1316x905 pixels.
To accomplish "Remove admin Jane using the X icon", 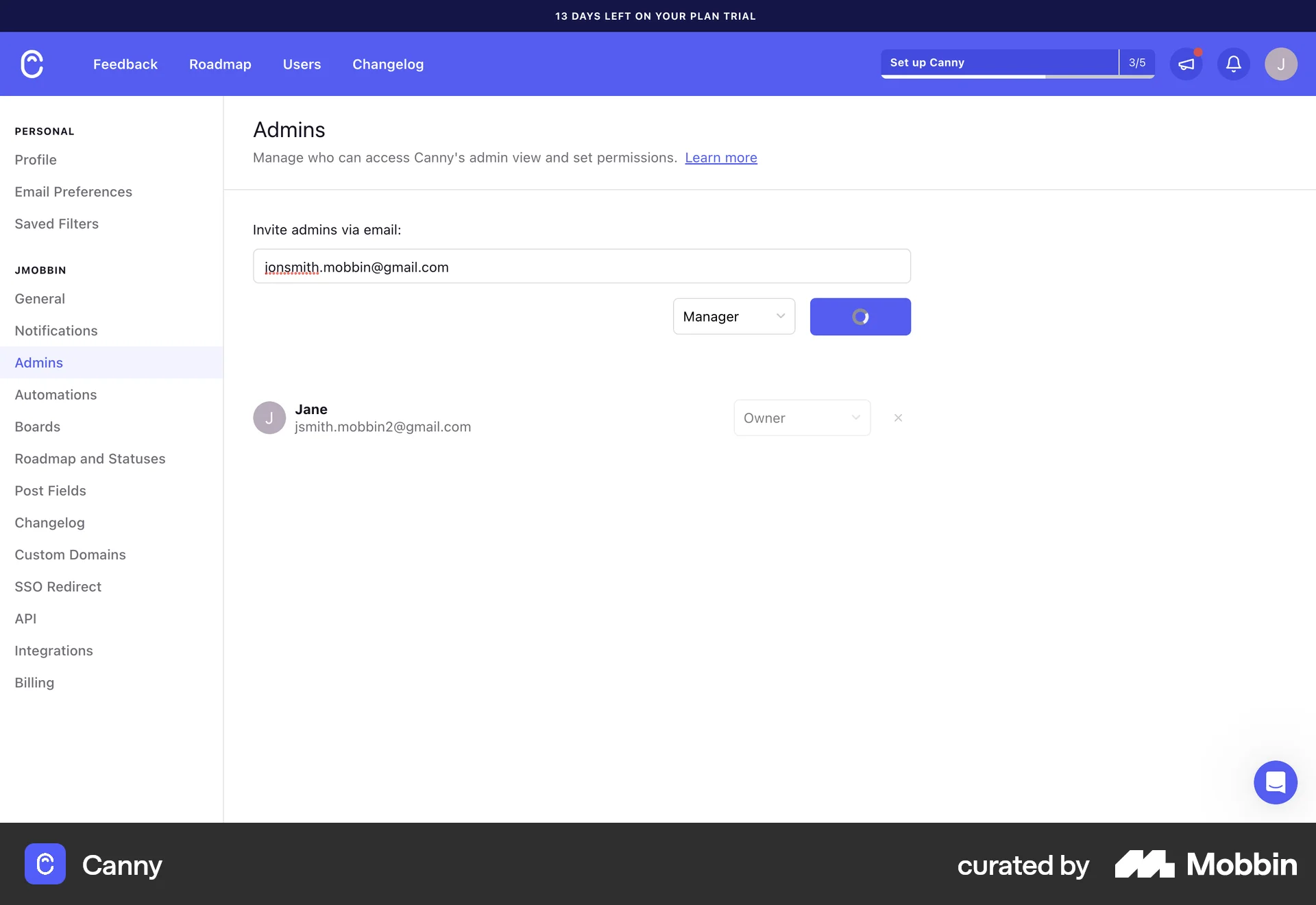I will tap(898, 418).
